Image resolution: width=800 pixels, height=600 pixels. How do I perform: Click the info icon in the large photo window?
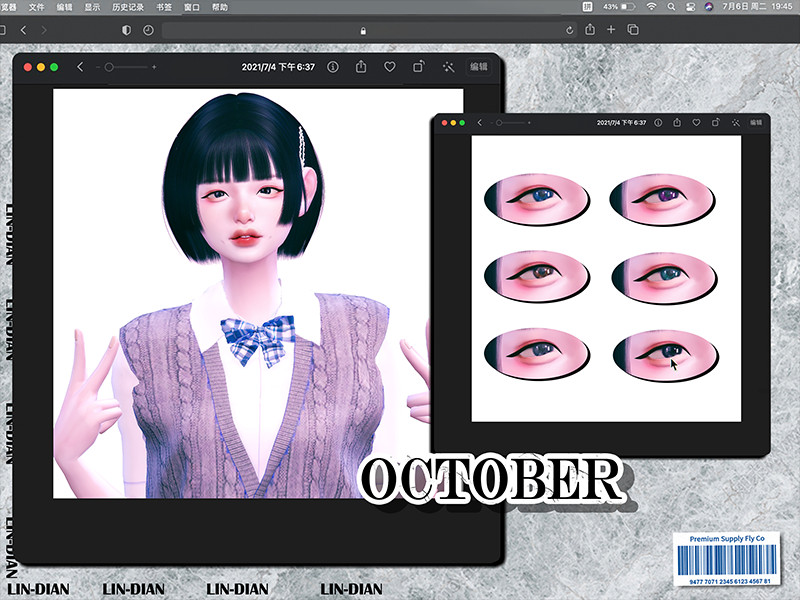(333, 67)
